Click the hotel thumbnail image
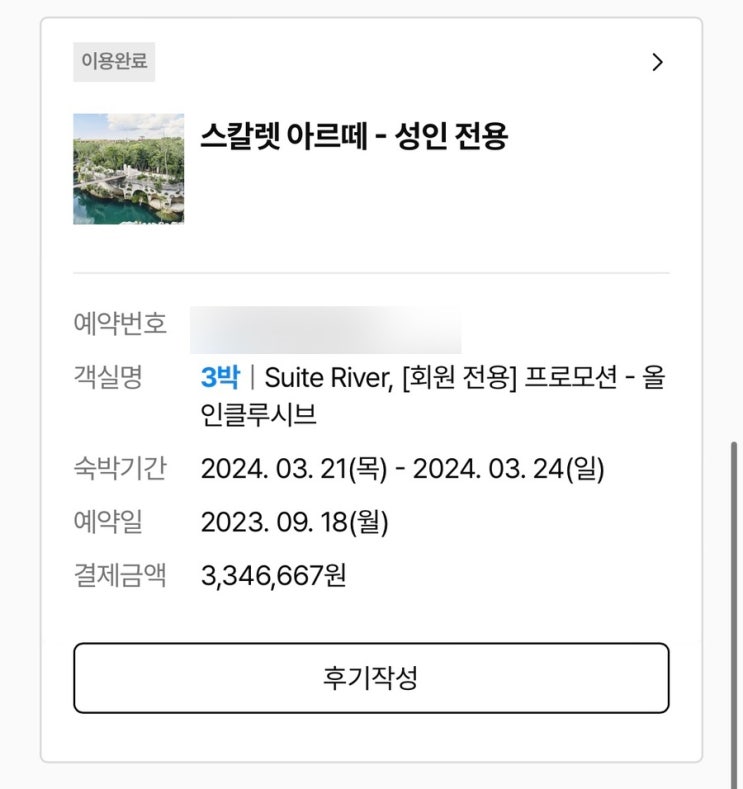Image resolution: width=743 pixels, height=789 pixels. [x=128, y=168]
